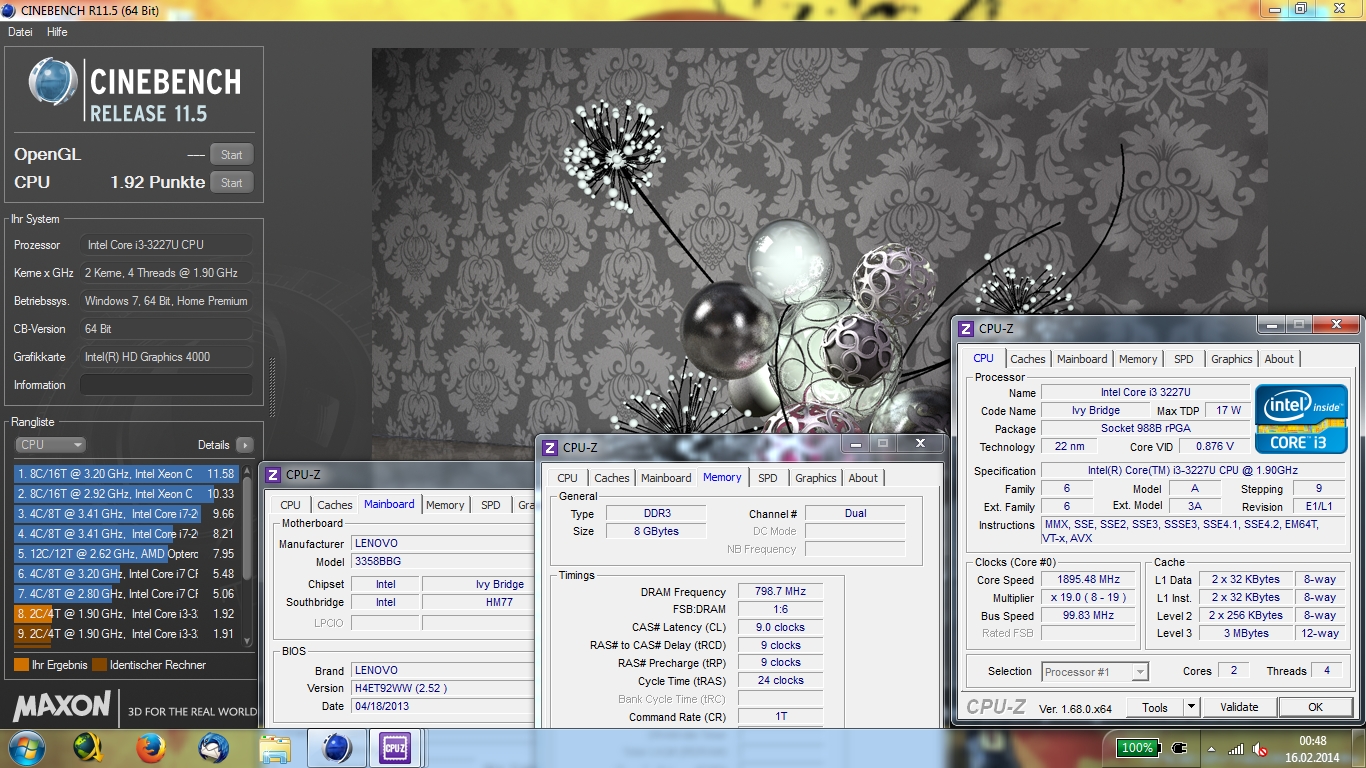Click the DRAM Frequency value 798.7 MHz
Image resolution: width=1366 pixels, height=768 pixels.
pos(780,592)
